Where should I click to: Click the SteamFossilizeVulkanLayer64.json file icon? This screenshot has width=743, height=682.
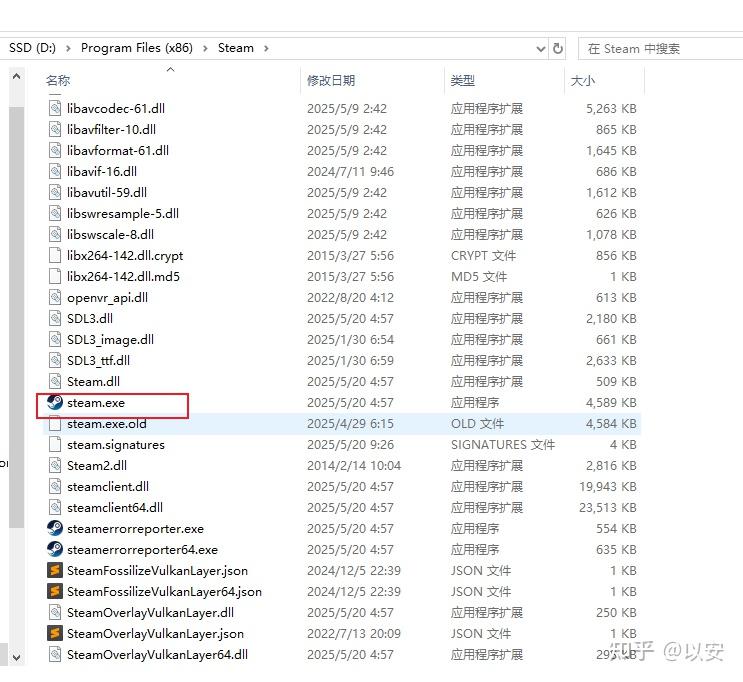[x=55, y=591]
